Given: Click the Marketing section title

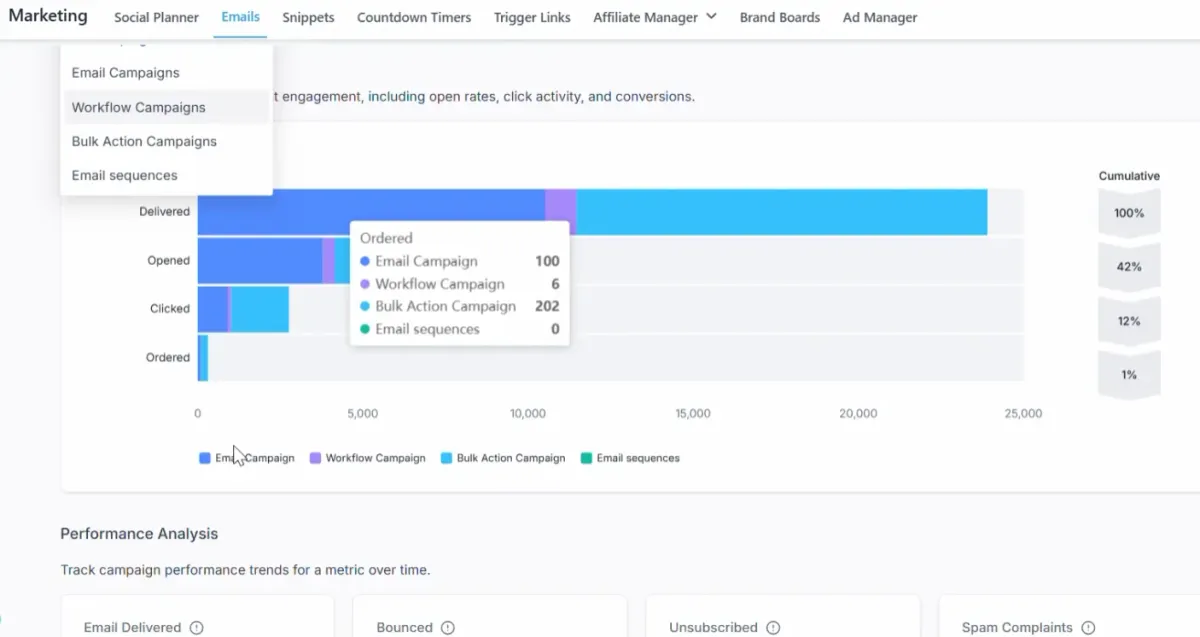Looking at the screenshot, I should tap(48, 16).
